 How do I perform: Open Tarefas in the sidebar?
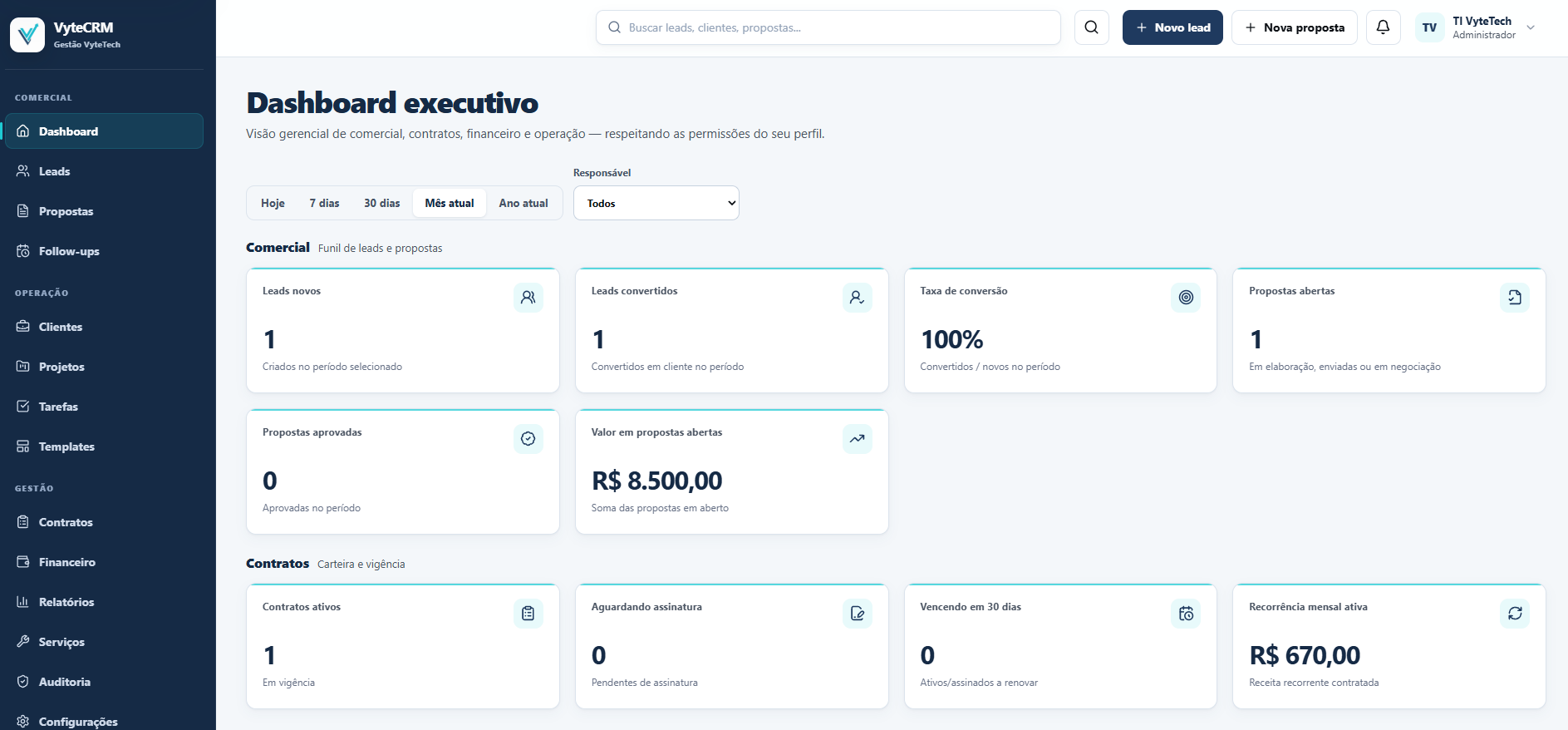[104, 407]
